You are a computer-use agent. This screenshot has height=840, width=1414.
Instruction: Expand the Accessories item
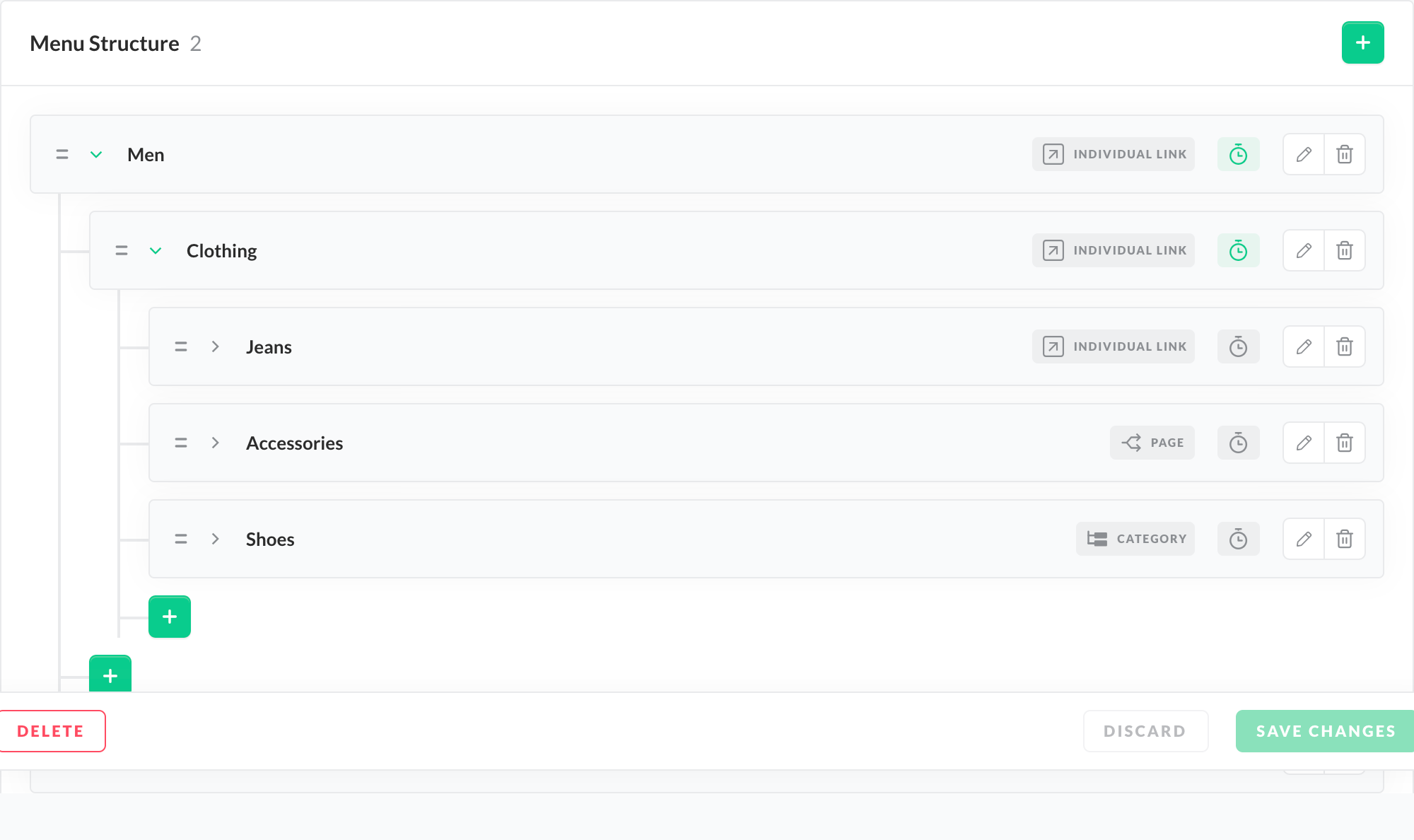[215, 443]
